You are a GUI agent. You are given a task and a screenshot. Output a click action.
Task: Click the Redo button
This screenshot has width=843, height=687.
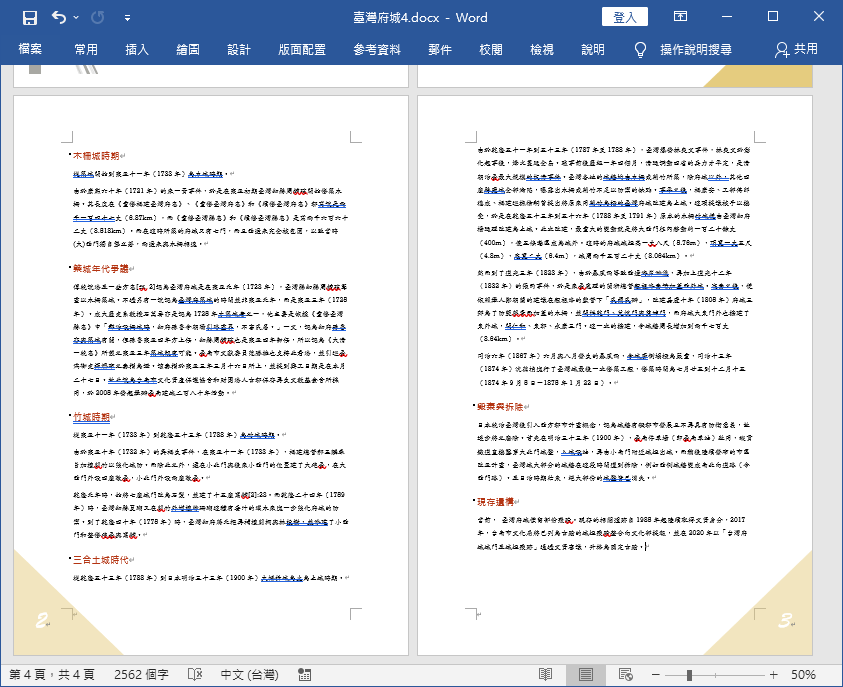point(97,18)
